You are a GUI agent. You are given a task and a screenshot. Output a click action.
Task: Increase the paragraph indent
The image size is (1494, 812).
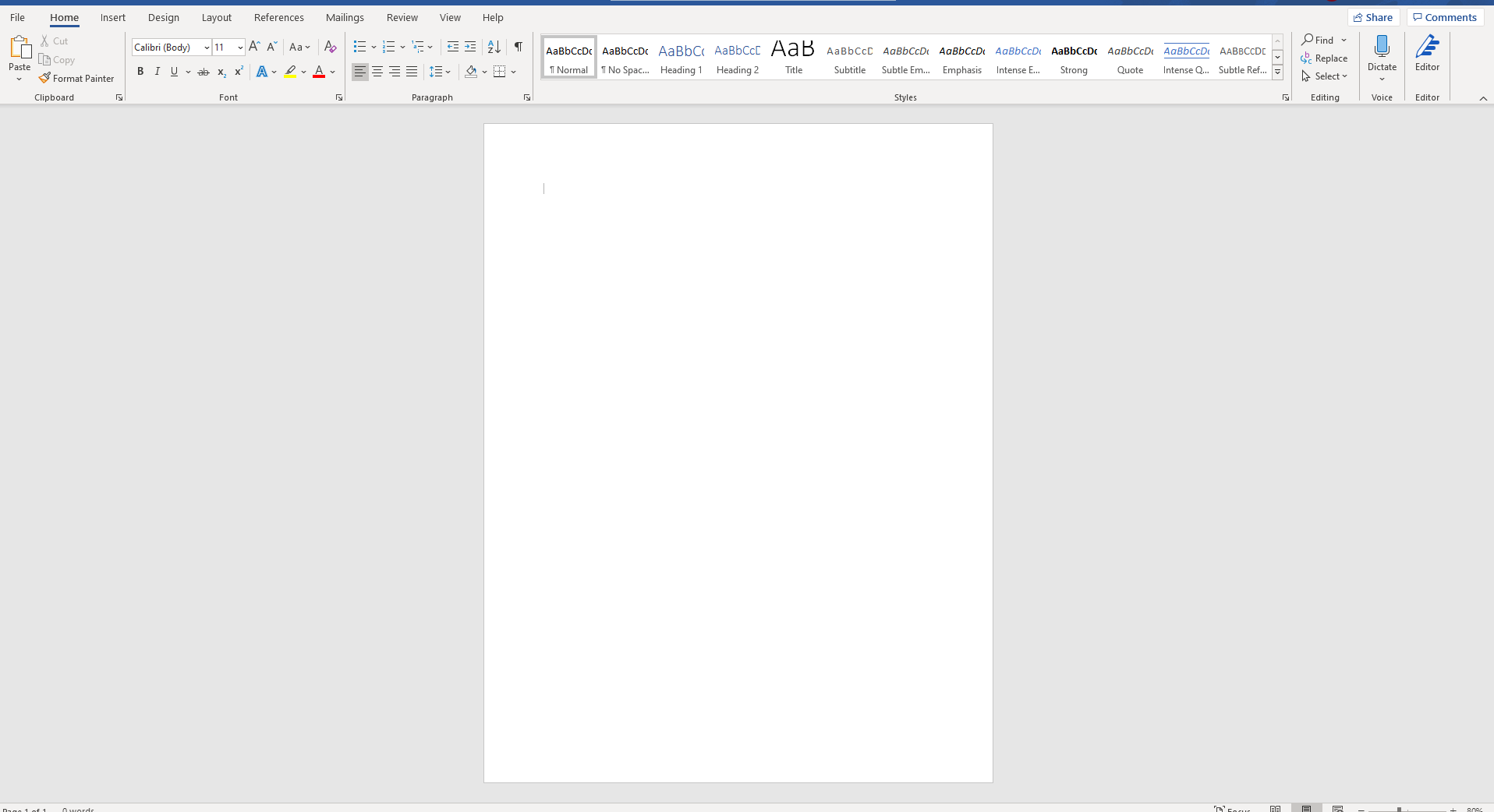(x=470, y=47)
